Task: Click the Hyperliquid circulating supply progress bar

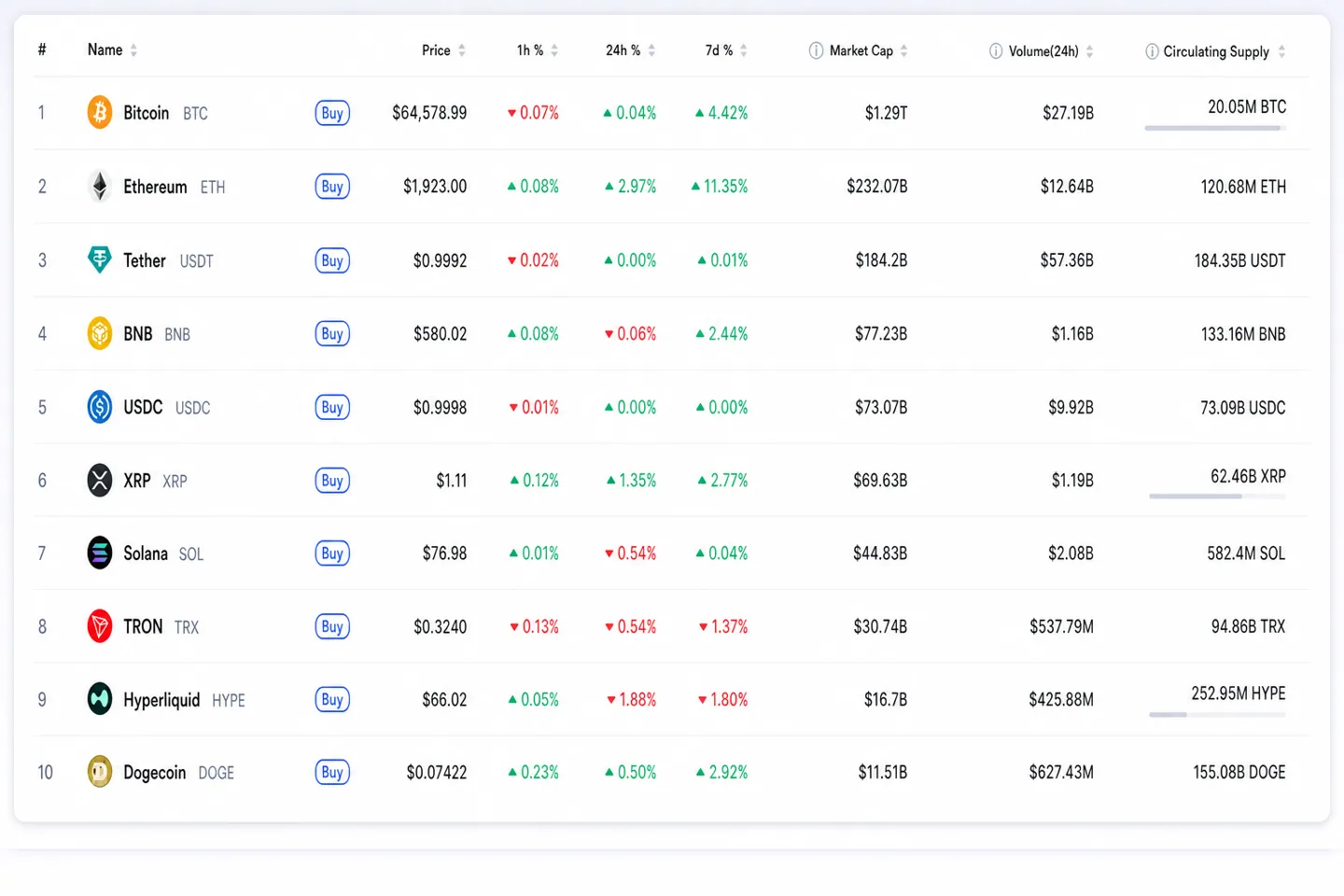Action: coord(1217,715)
